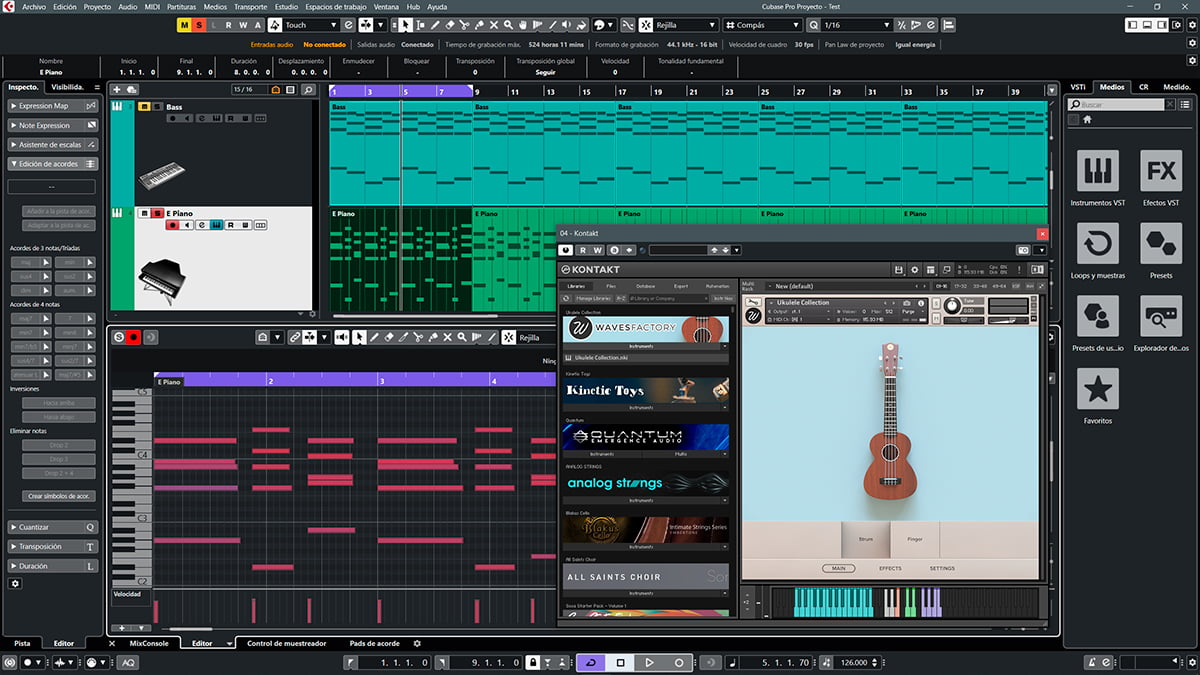Open the Favoritos star tile
This screenshot has width=1200, height=675.
[x=1098, y=389]
